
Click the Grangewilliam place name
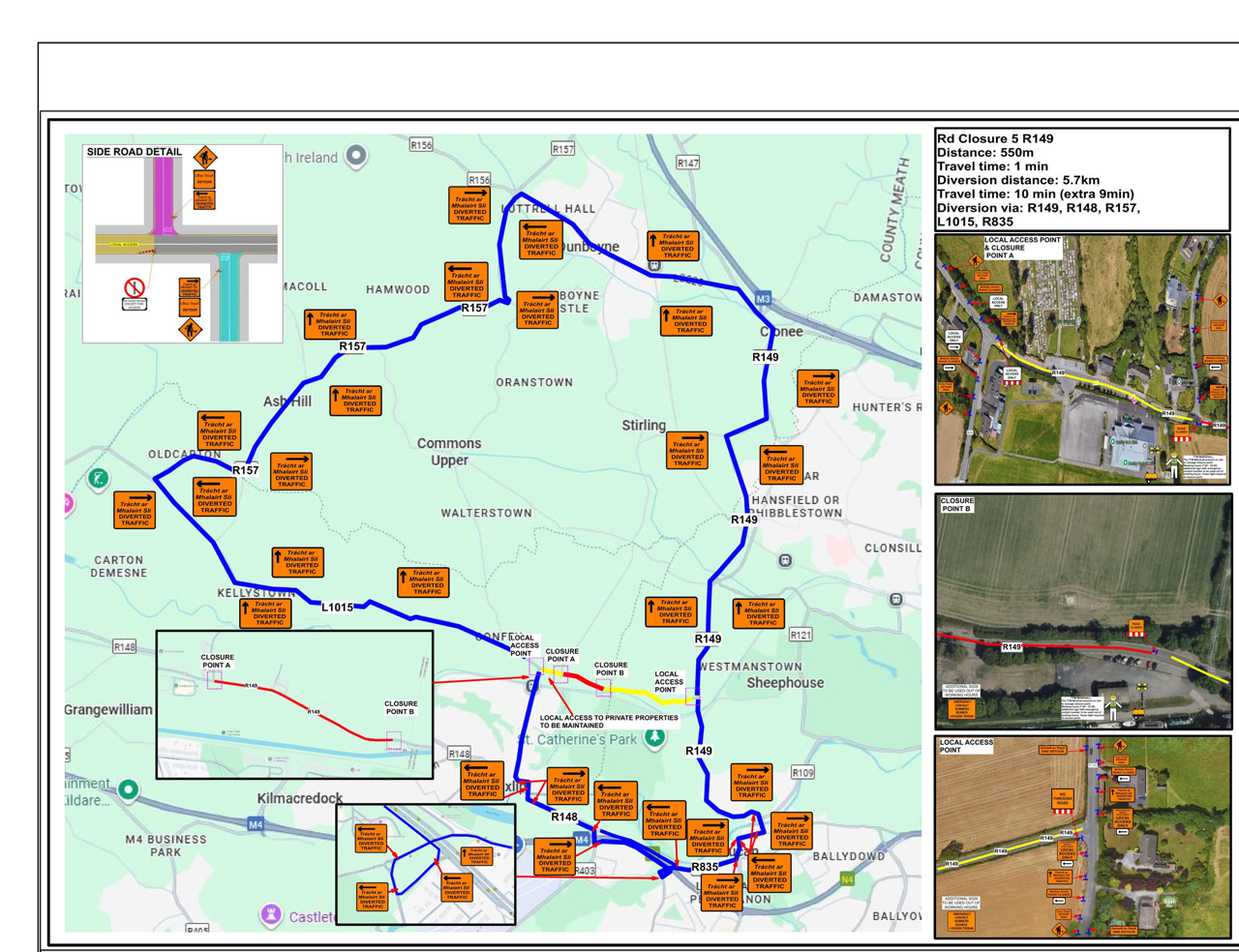(108, 710)
